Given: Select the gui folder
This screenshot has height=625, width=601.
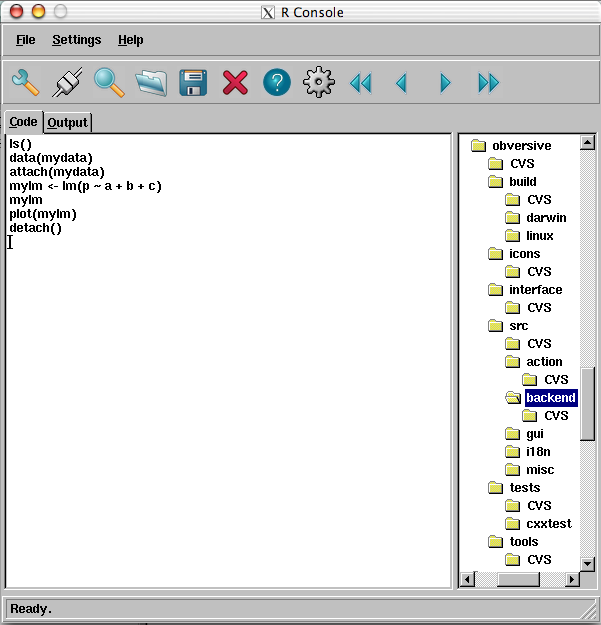Looking at the screenshot, I should pyautogui.click(x=534, y=434).
